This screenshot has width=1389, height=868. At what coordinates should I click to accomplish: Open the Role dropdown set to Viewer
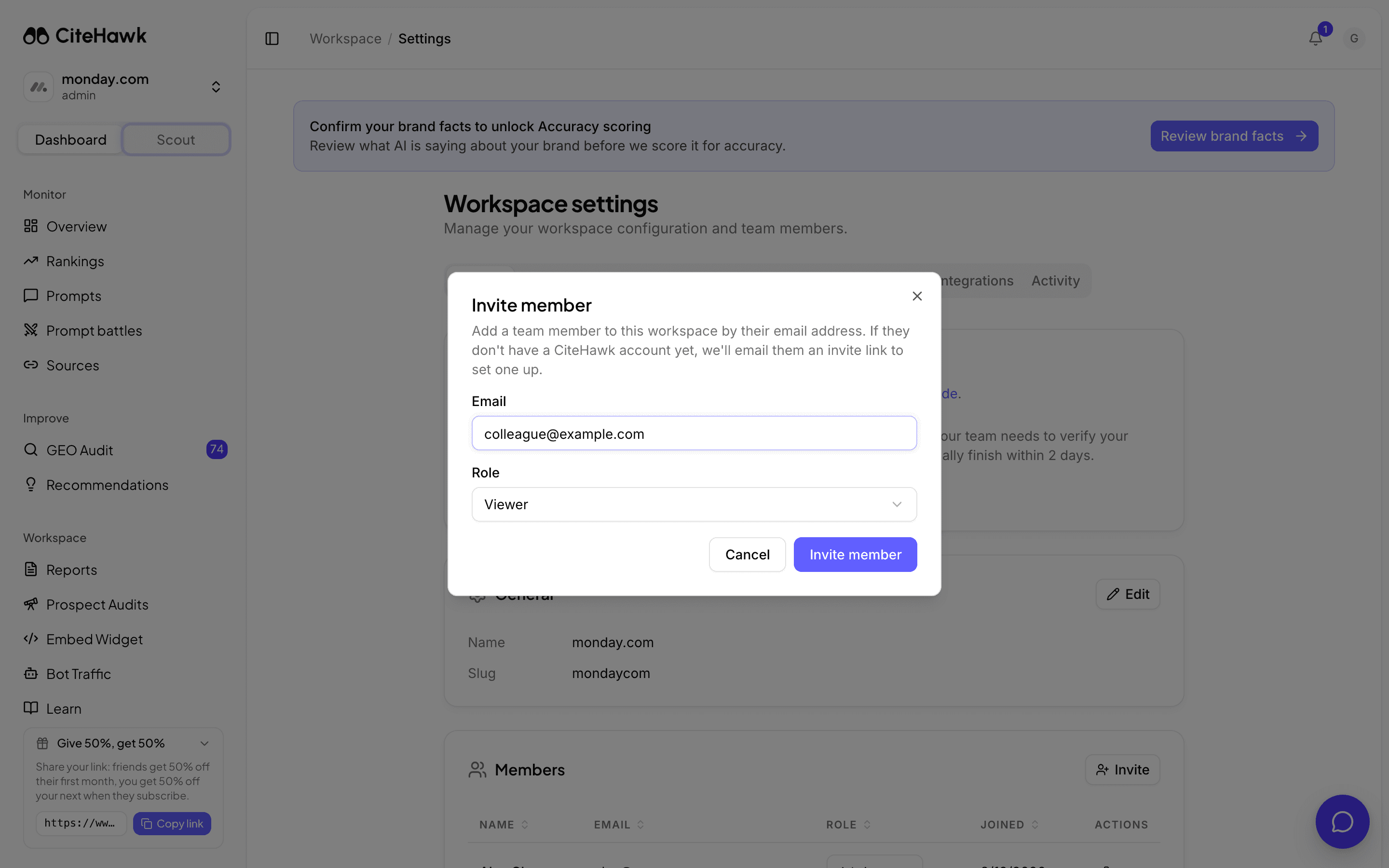pos(694,504)
